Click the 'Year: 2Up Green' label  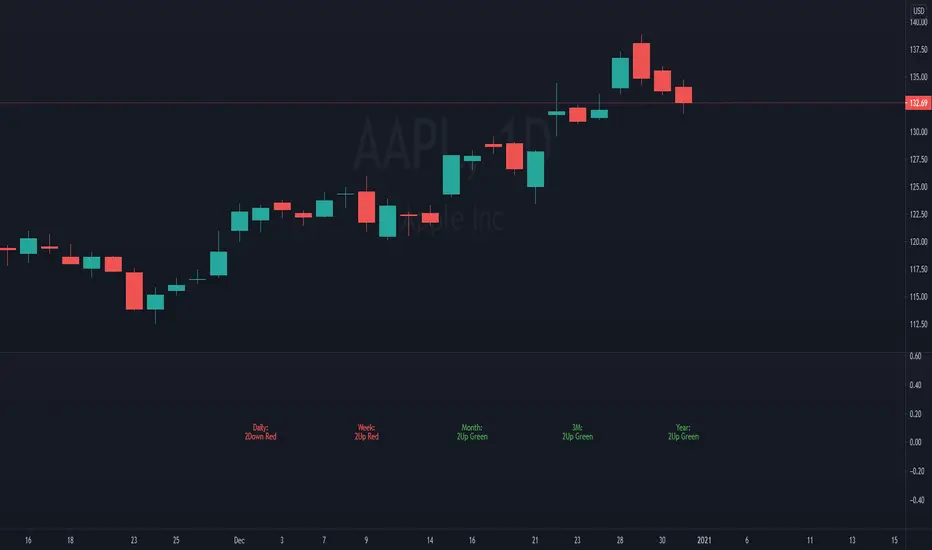pyautogui.click(x=683, y=432)
